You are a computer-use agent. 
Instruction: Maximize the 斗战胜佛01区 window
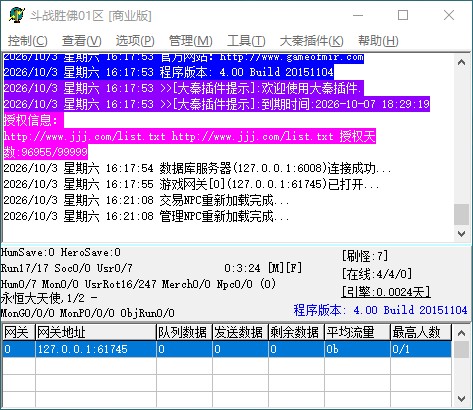pyautogui.click(x=403, y=15)
